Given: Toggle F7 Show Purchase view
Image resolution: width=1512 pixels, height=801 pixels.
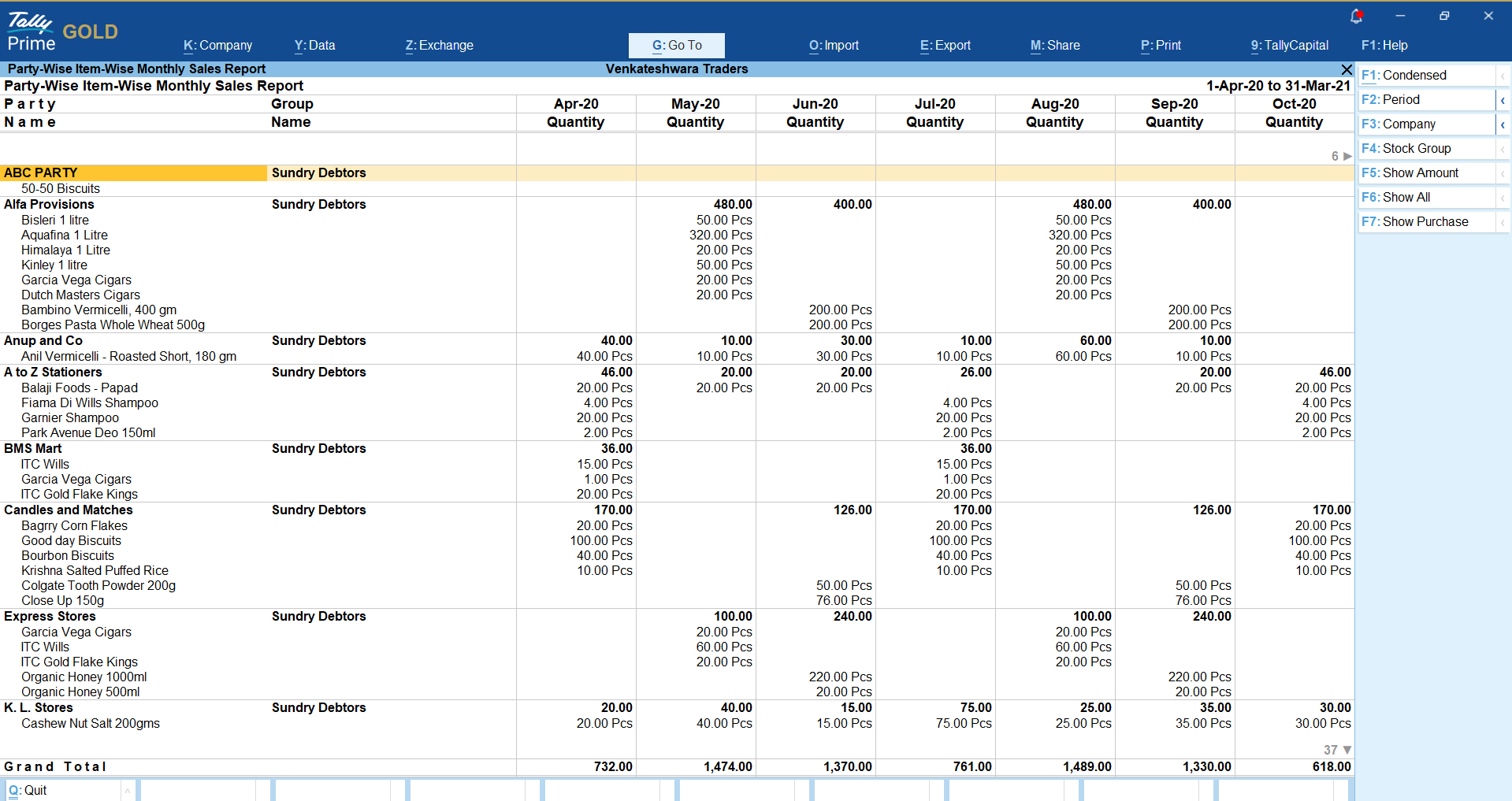Looking at the screenshot, I should (1426, 222).
